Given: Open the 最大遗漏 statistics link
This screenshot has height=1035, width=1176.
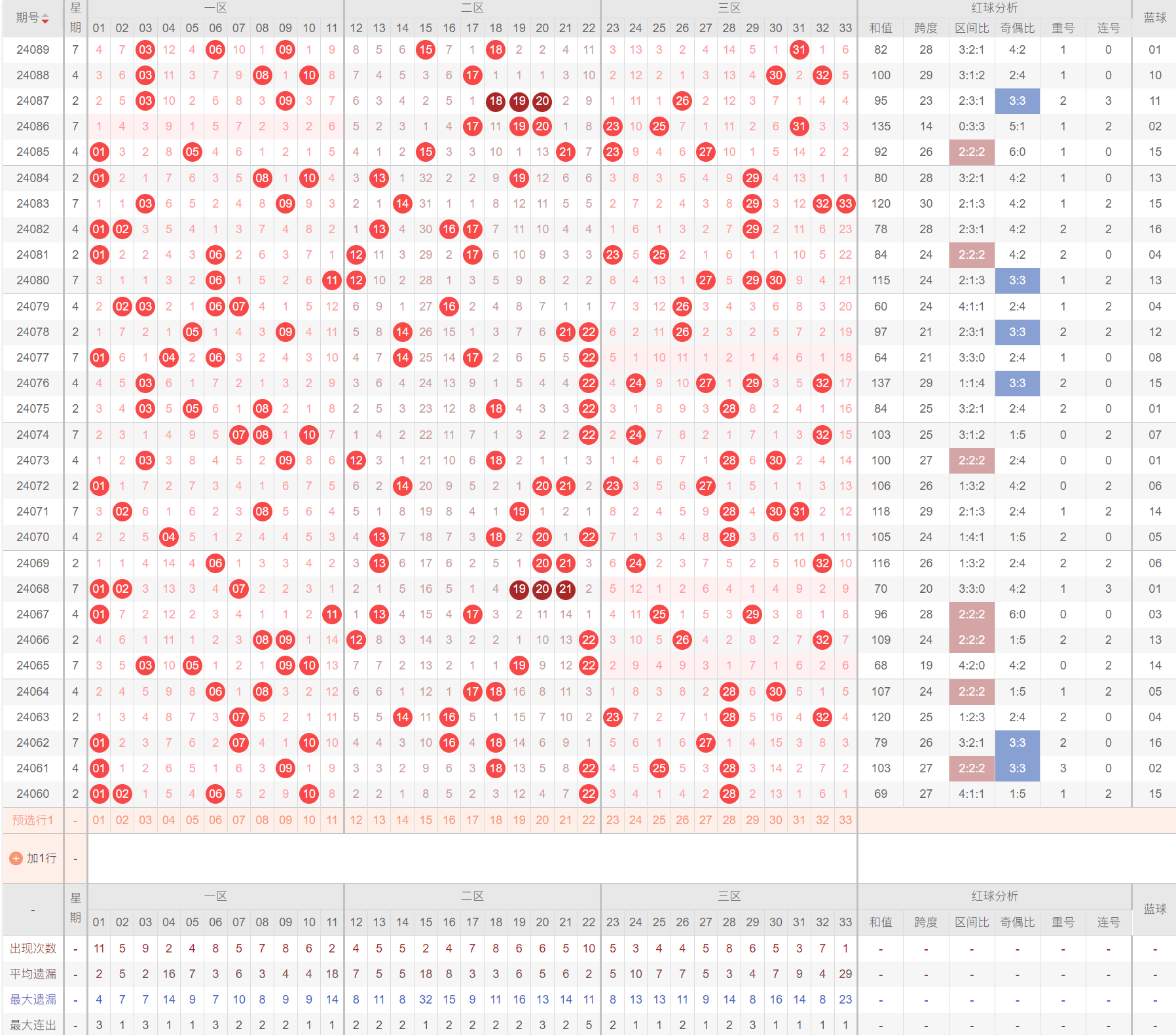Looking at the screenshot, I should click(33, 1000).
